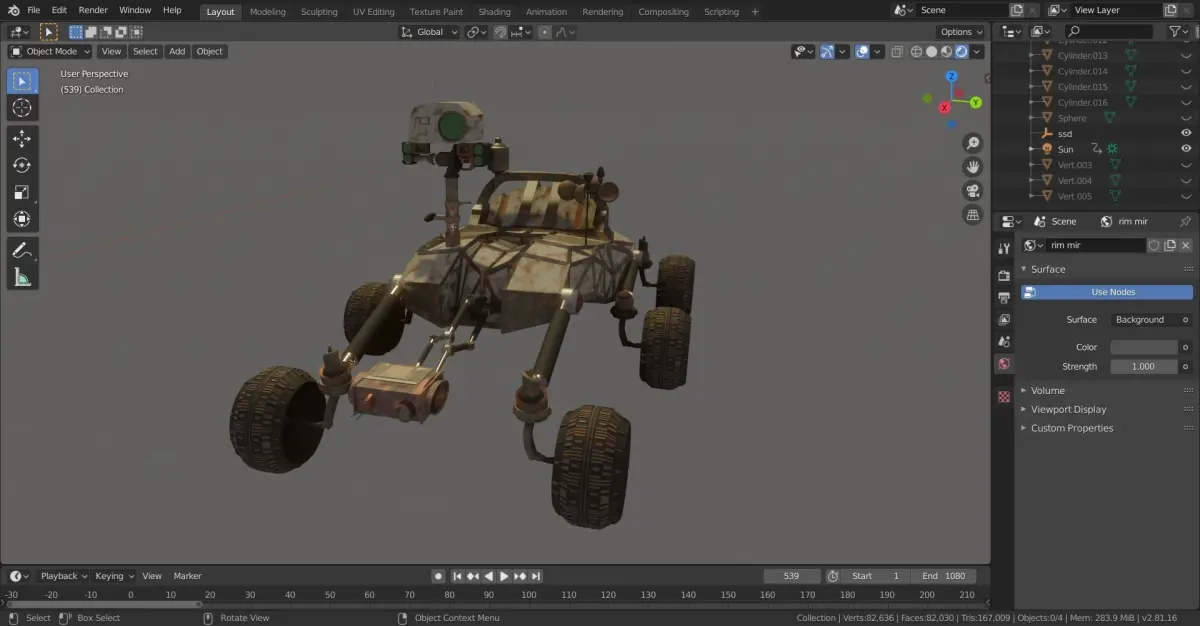Viewport: 1200px width, 626px height.
Task: Unlink the rim mir world datablock
Action: (x=1186, y=245)
